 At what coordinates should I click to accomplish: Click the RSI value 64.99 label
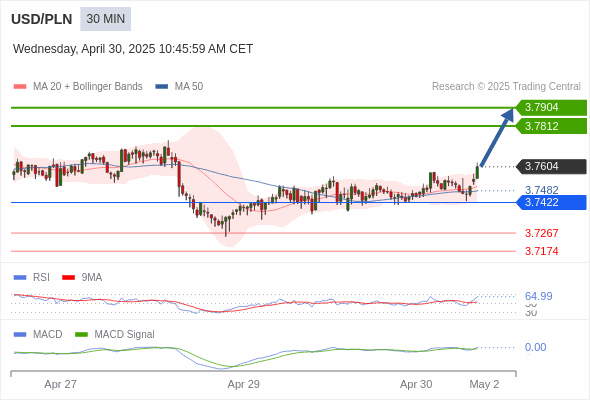pos(538,296)
